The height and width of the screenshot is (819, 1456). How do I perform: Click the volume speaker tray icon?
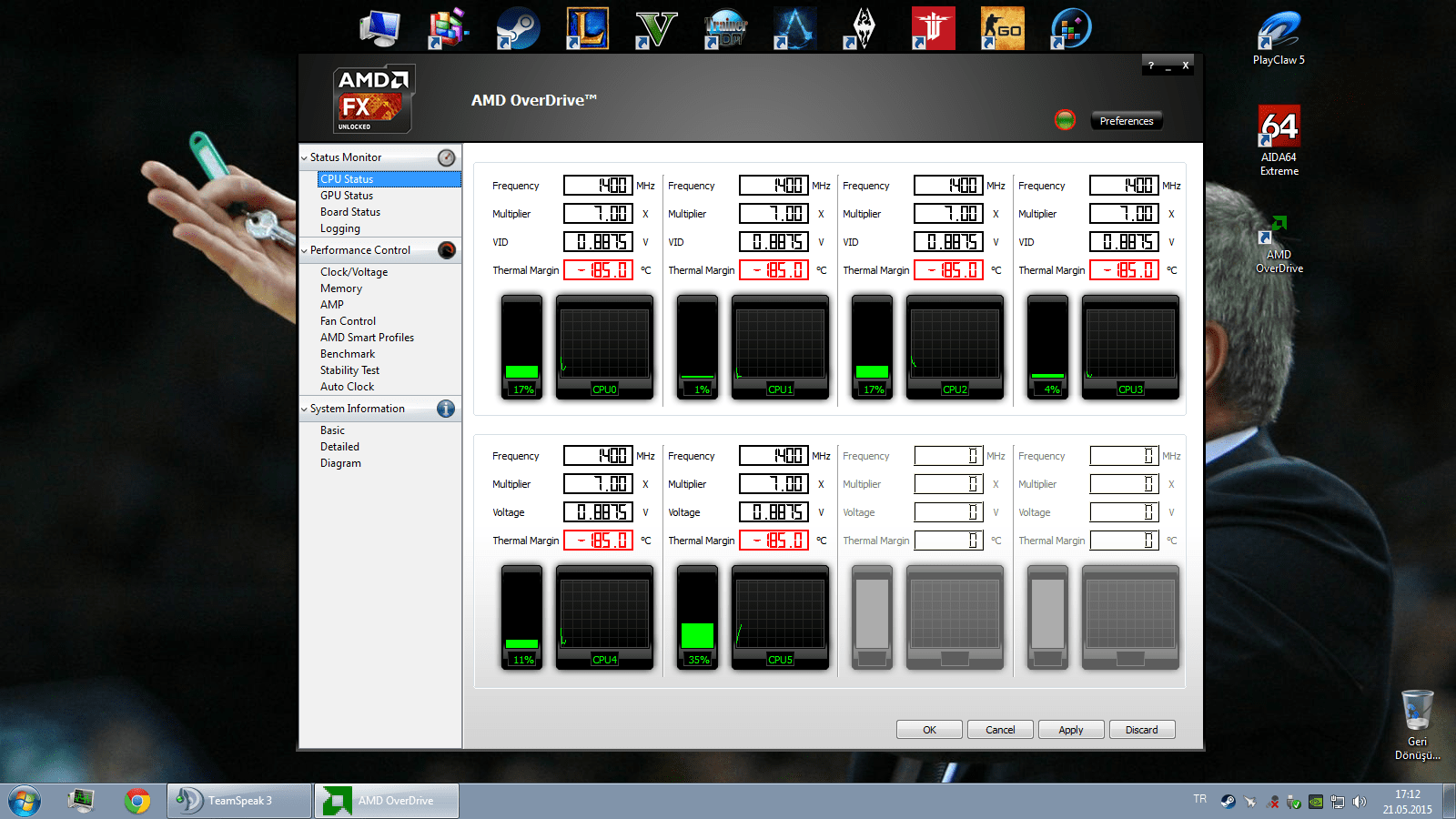[x=1360, y=802]
